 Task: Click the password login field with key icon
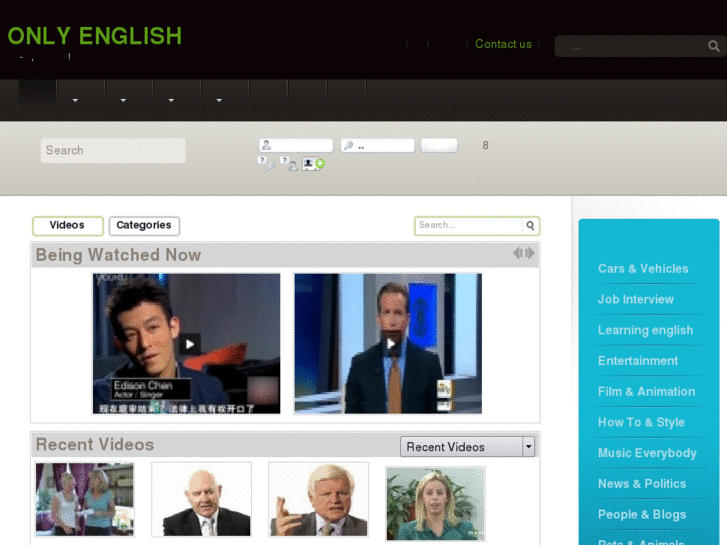pos(377,145)
